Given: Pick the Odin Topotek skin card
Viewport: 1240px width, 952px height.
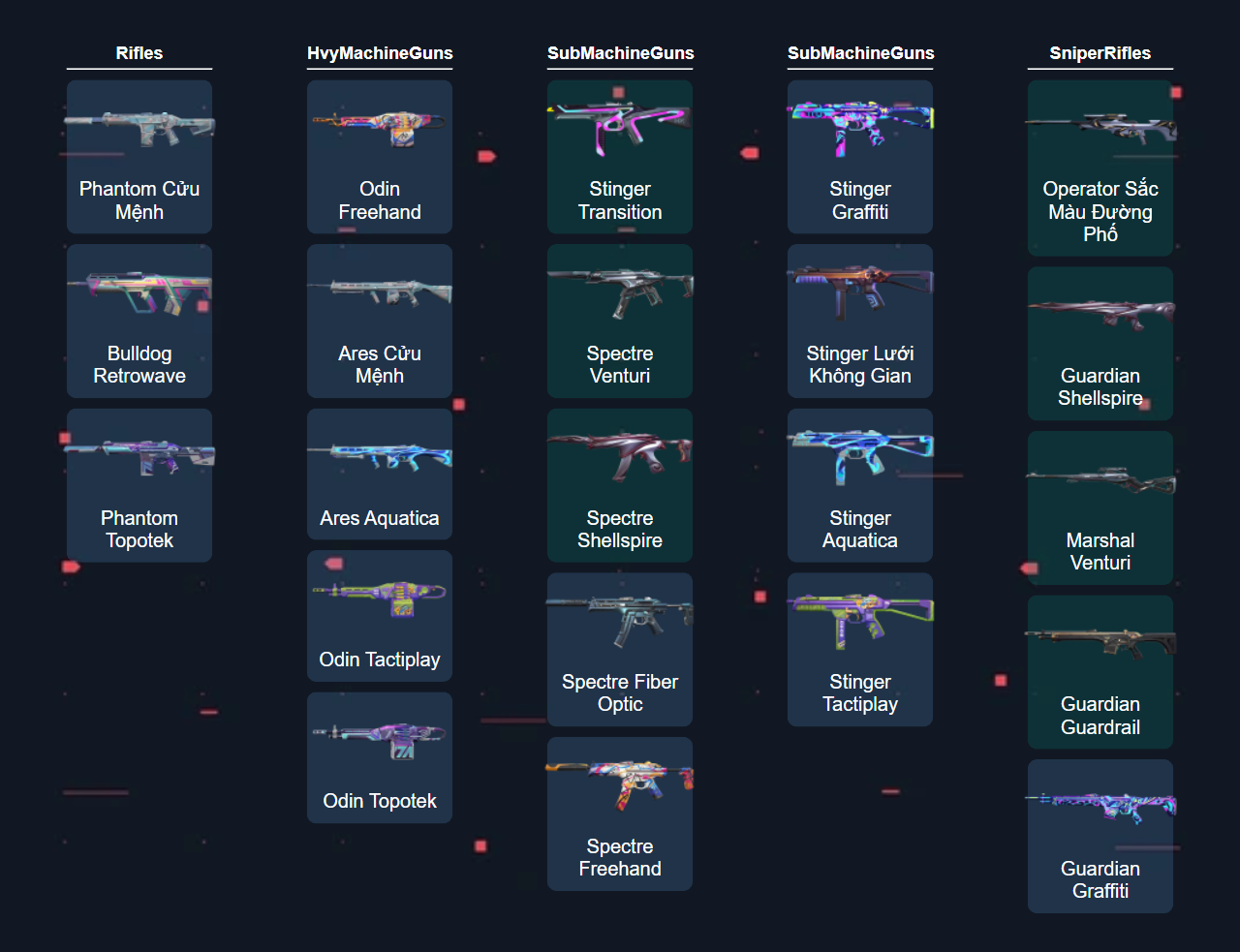Looking at the screenshot, I should coord(380,757).
